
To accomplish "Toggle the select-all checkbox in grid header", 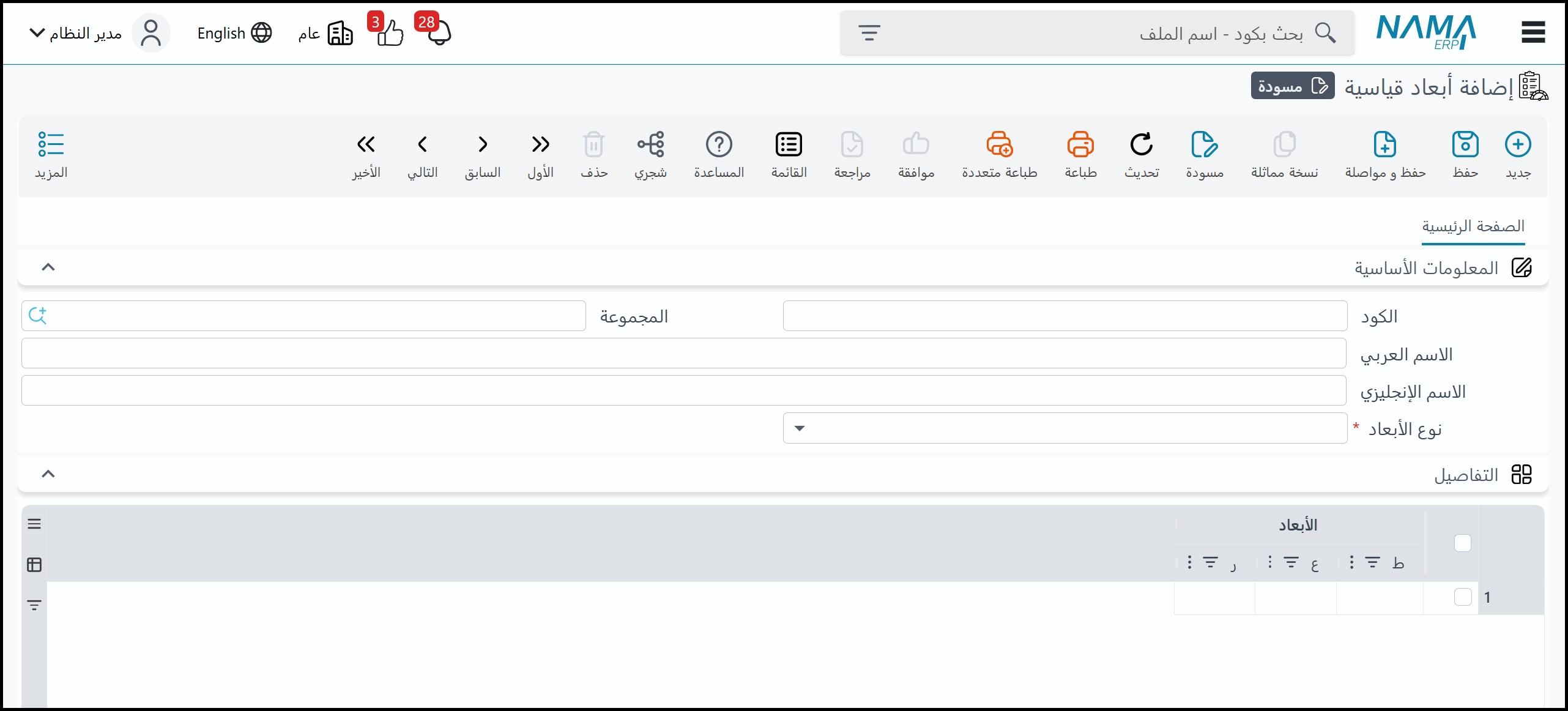I will coord(1462,543).
